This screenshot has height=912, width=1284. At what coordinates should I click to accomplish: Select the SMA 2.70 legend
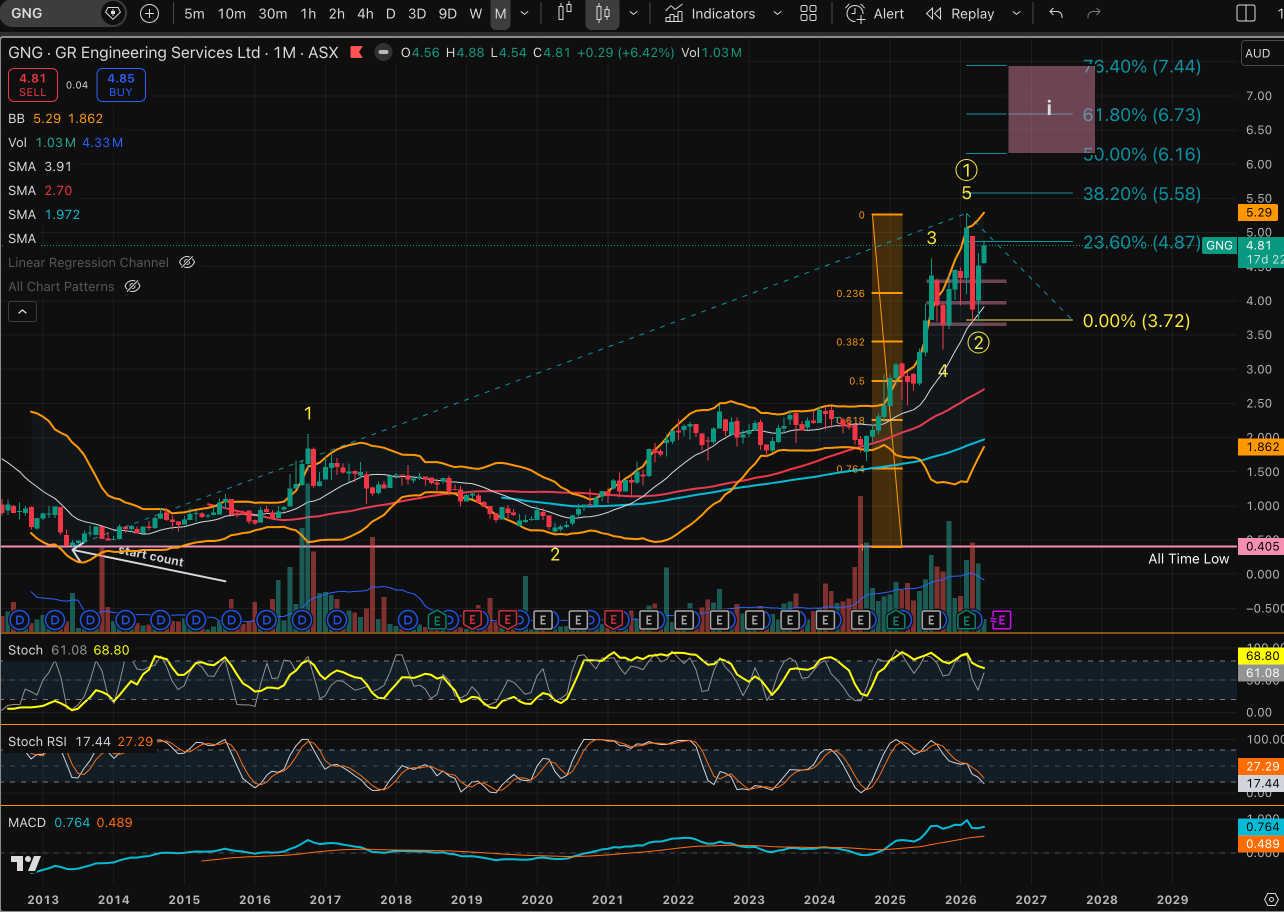41,190
